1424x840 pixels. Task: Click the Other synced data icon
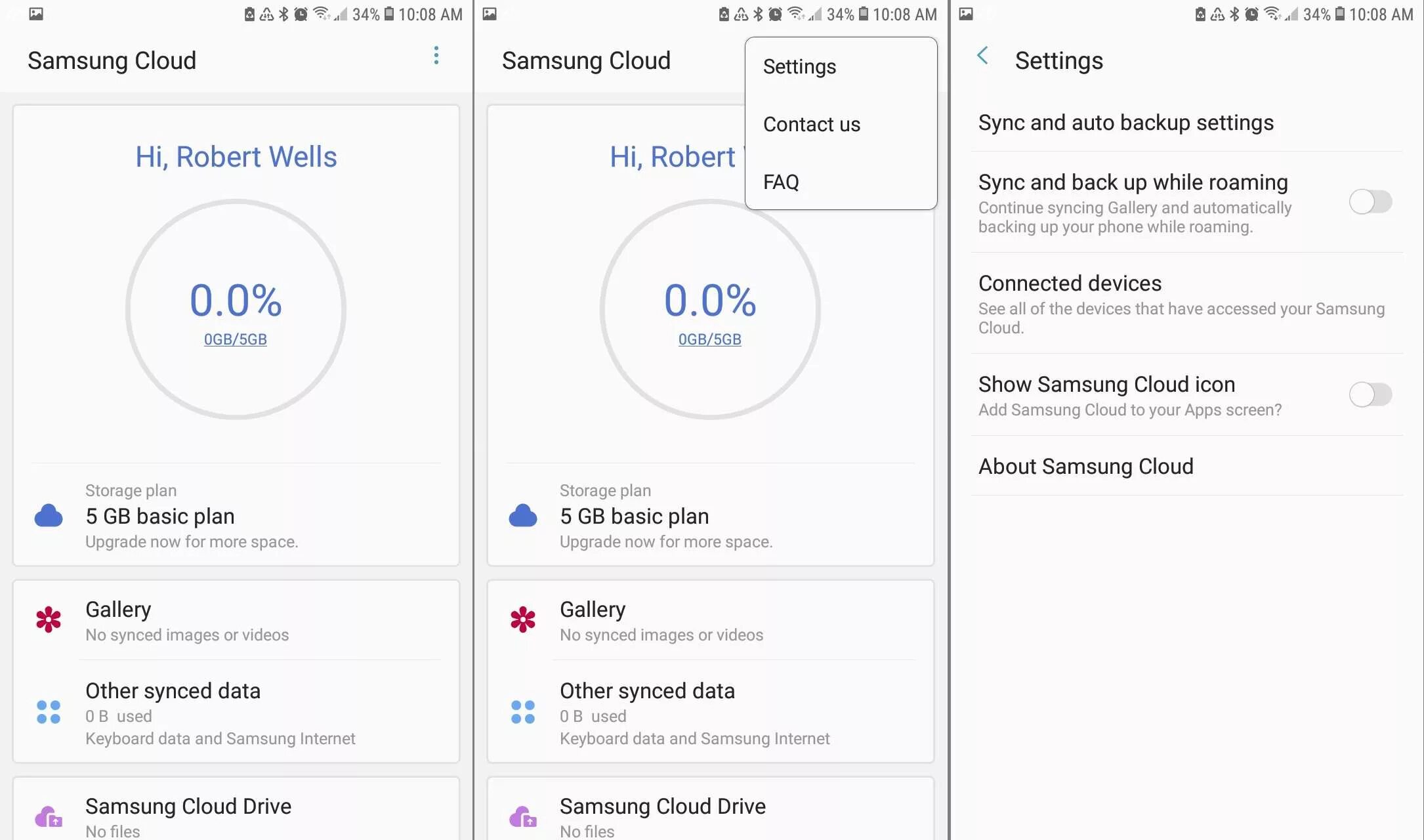pos(47,711)
